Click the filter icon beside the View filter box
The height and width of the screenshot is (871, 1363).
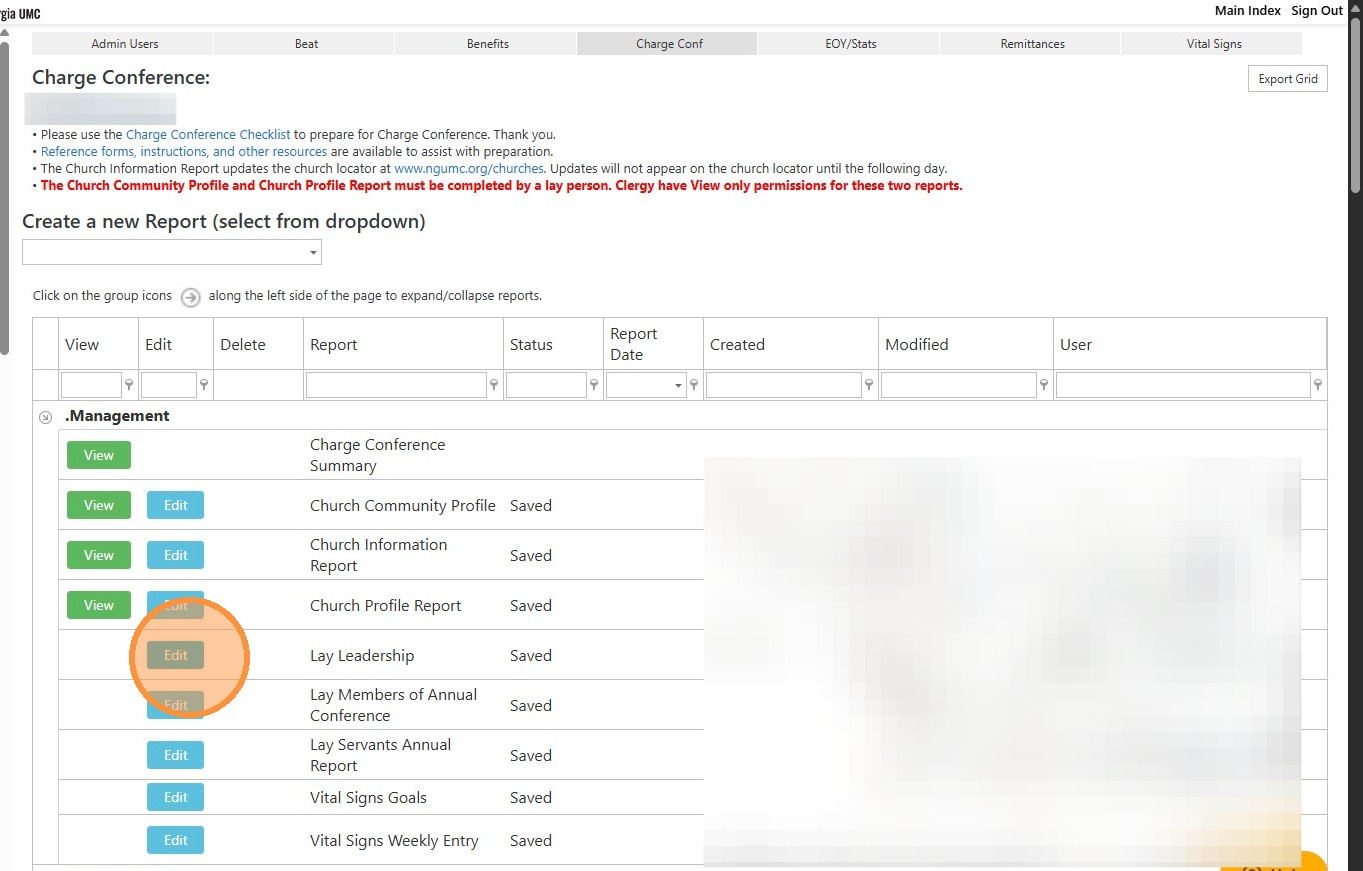click(x=129, y=385)
